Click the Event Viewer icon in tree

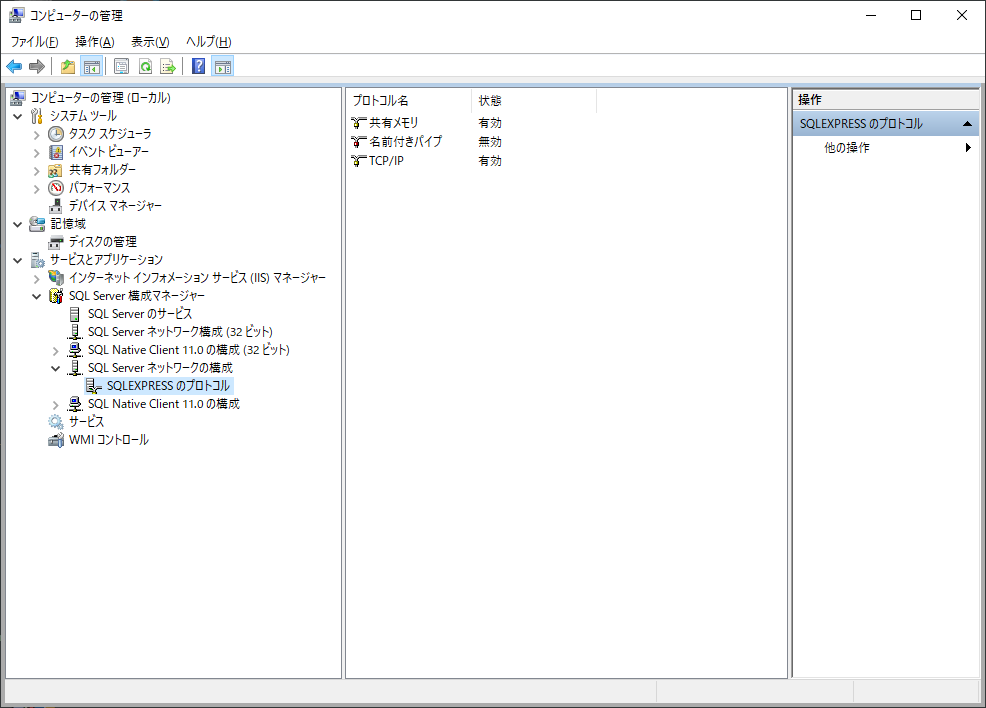pyautogui.click(x=56, y=152)
